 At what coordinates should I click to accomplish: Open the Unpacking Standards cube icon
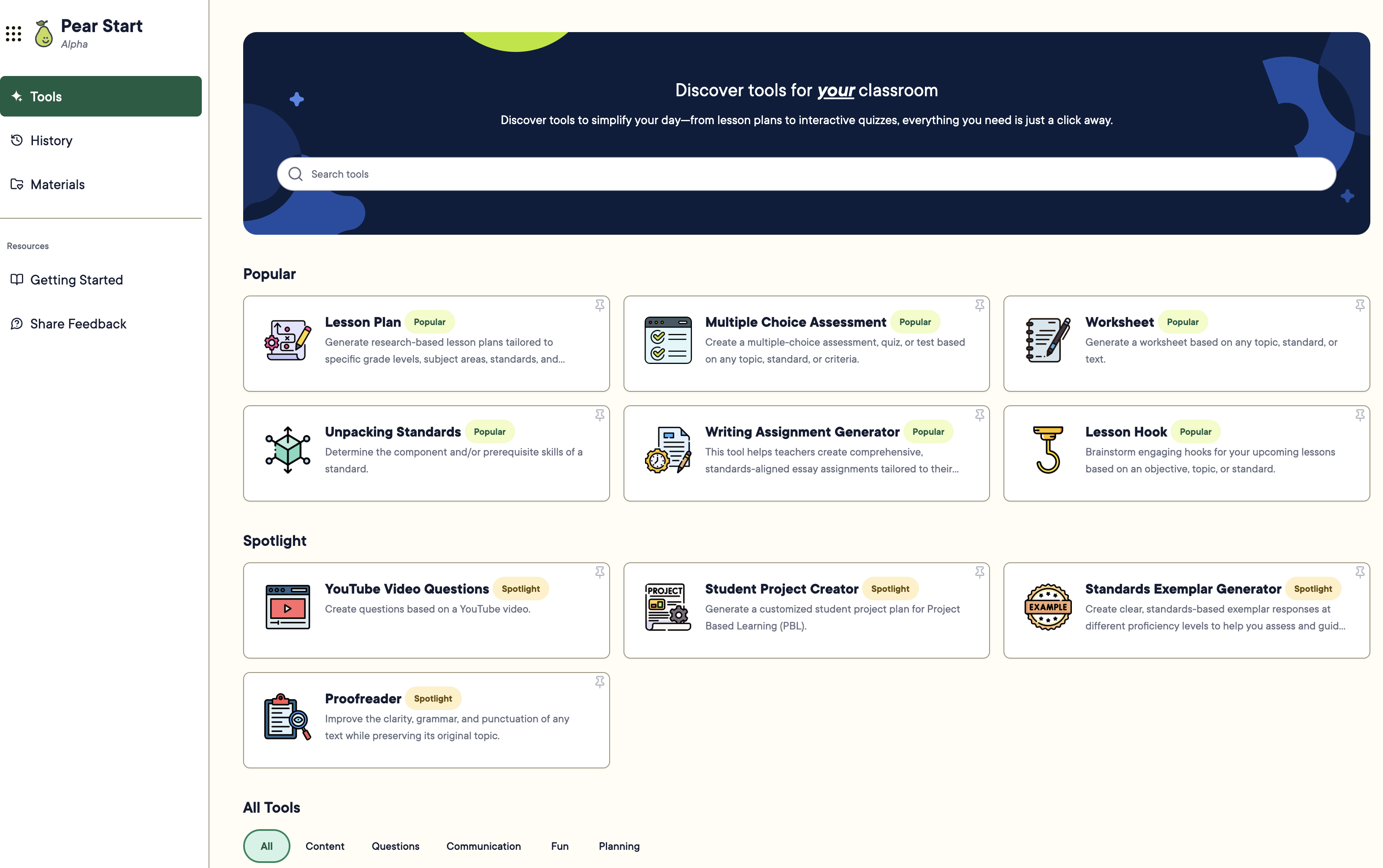tap(287, 450)
